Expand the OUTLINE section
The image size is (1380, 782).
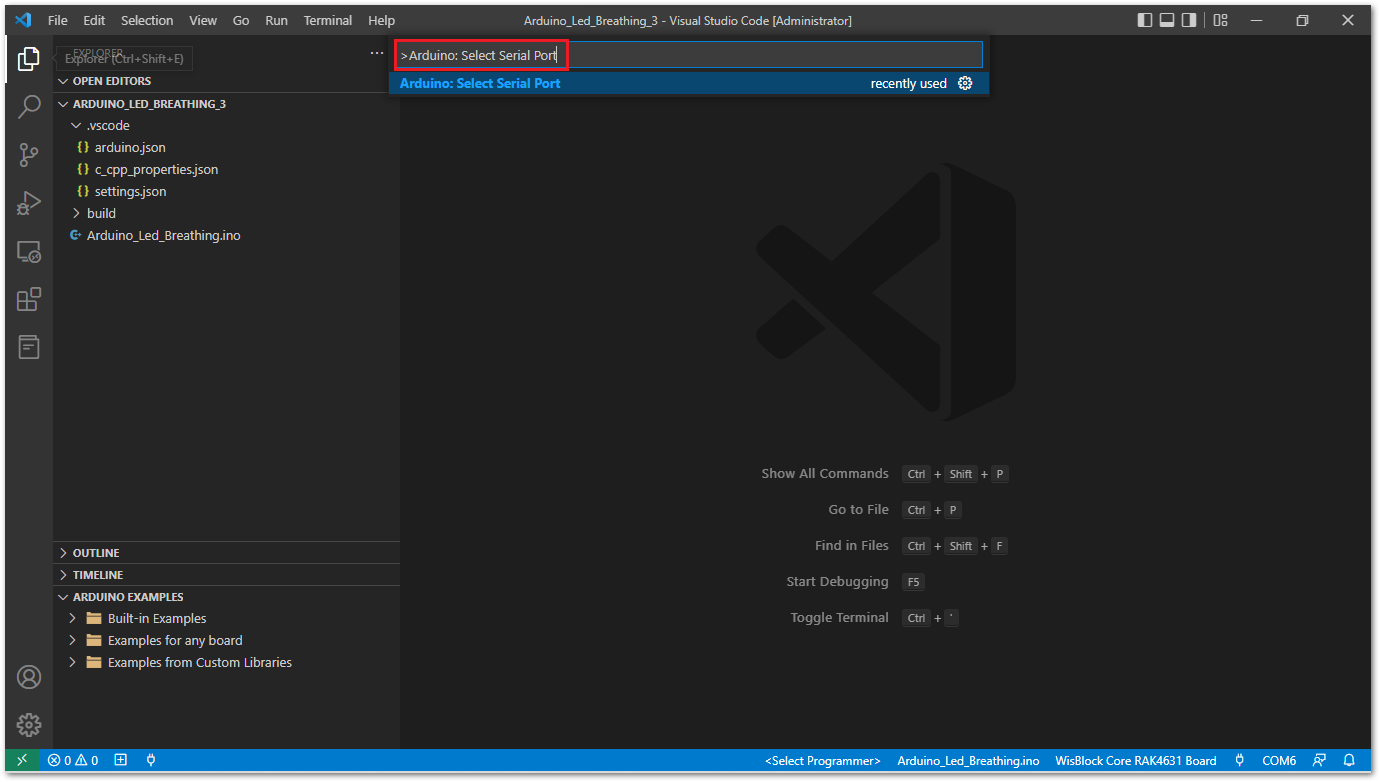click(226, 553)
